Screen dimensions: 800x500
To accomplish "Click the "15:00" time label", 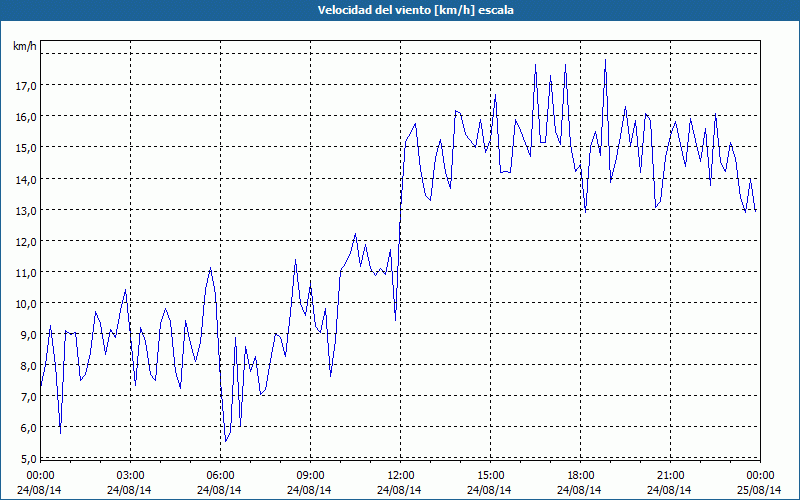I will tap(490, 476).
